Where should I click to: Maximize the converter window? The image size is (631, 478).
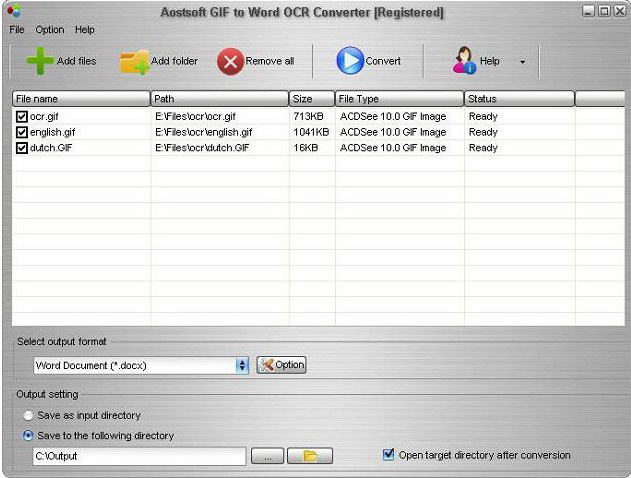click(x=604, y=11)
